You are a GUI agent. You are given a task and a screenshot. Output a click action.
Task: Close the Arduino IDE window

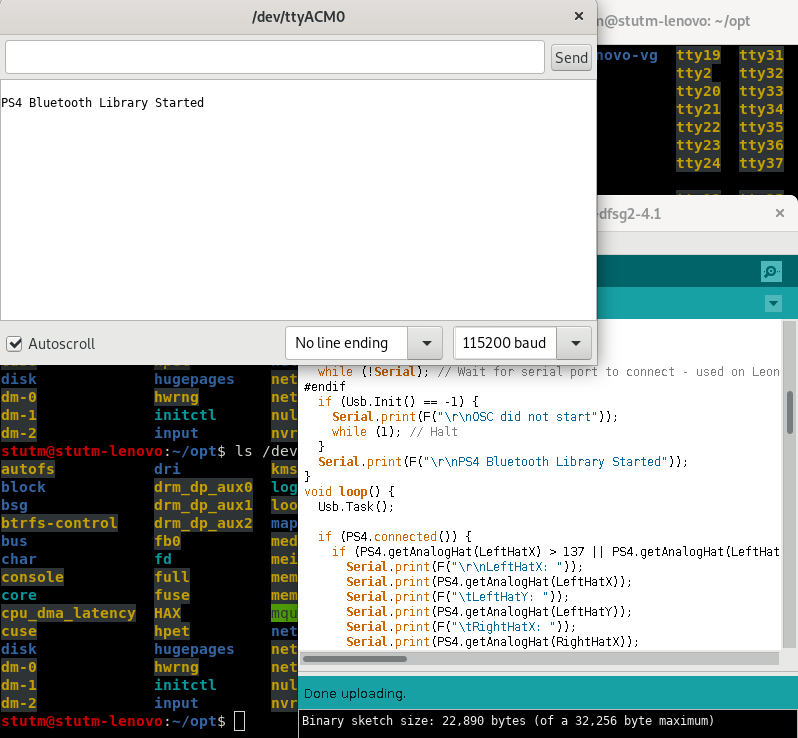(780, 214)
